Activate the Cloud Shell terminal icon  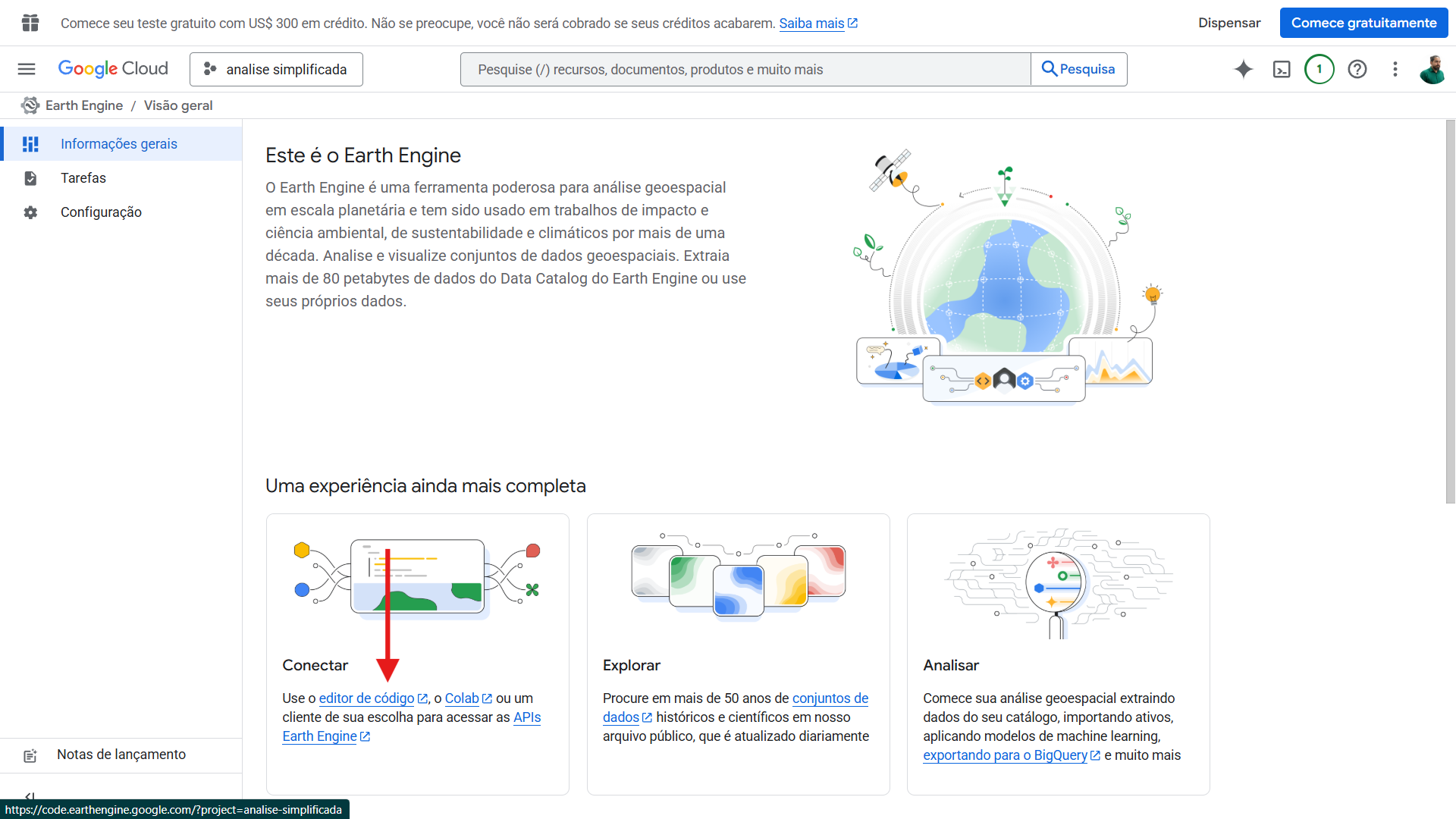[x=1282, y=69]
